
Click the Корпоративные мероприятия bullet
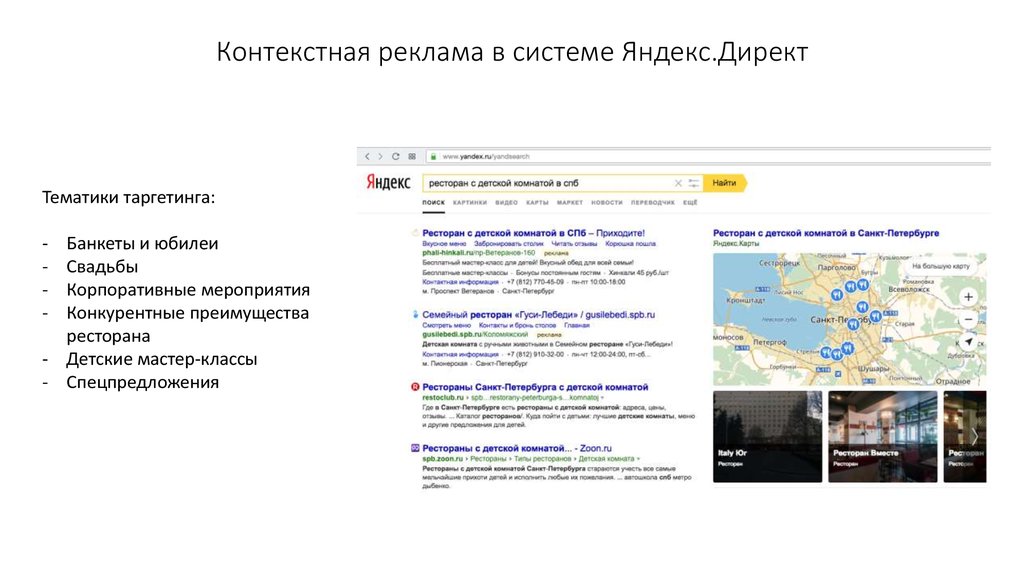[x=188, y=290]
